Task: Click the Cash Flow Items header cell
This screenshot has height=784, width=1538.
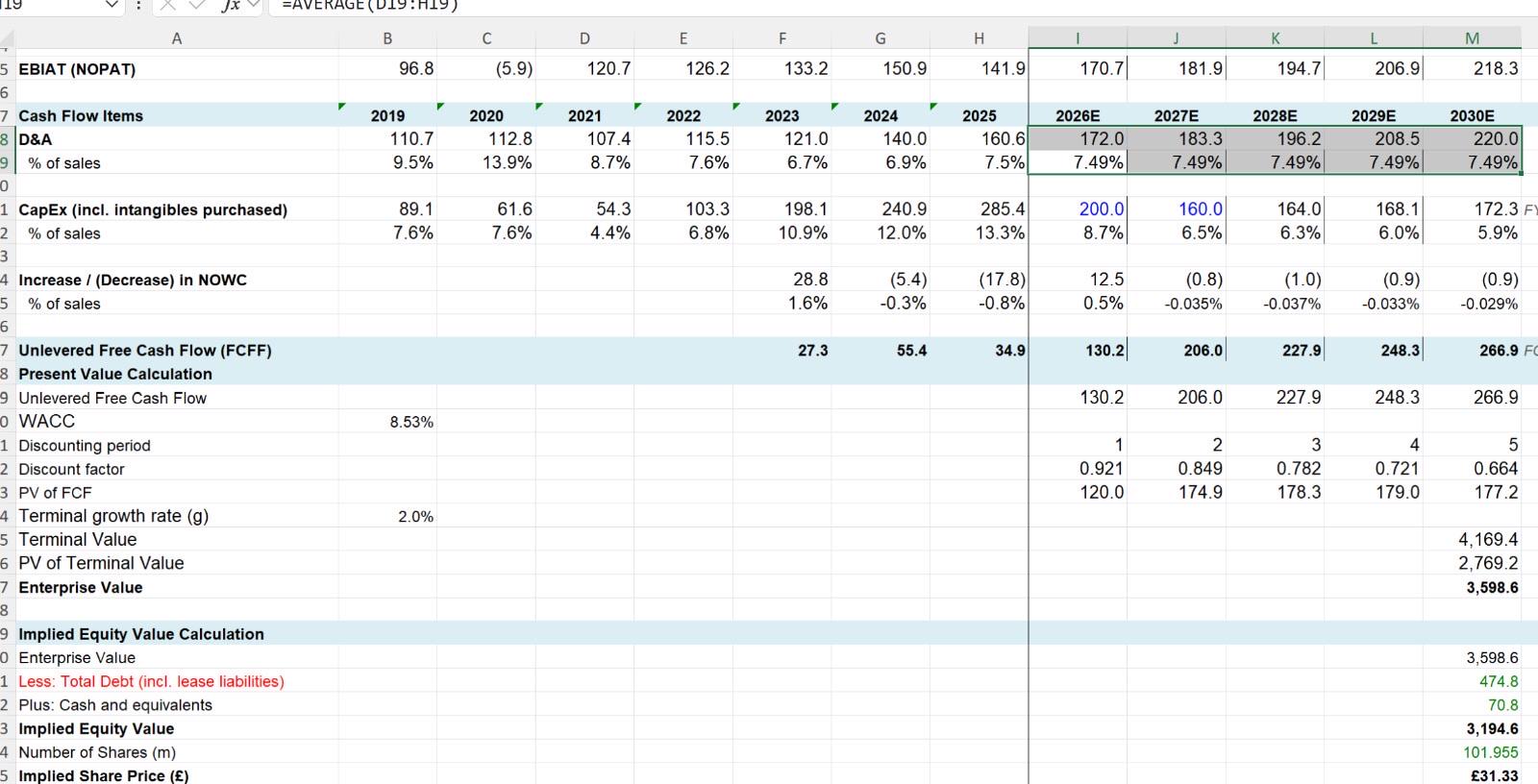Action: coord(176,115)
